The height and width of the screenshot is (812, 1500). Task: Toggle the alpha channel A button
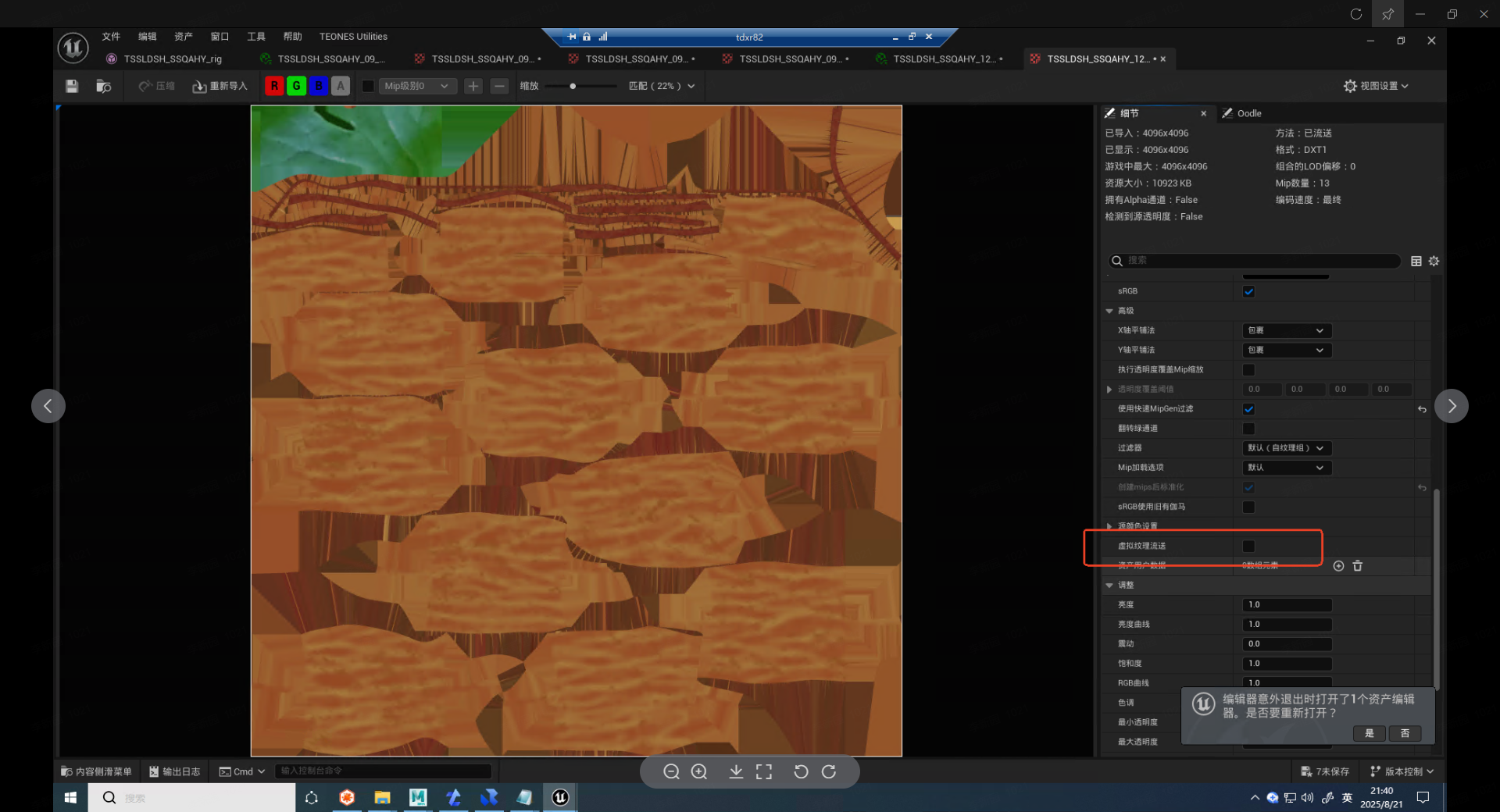(340, 86)
